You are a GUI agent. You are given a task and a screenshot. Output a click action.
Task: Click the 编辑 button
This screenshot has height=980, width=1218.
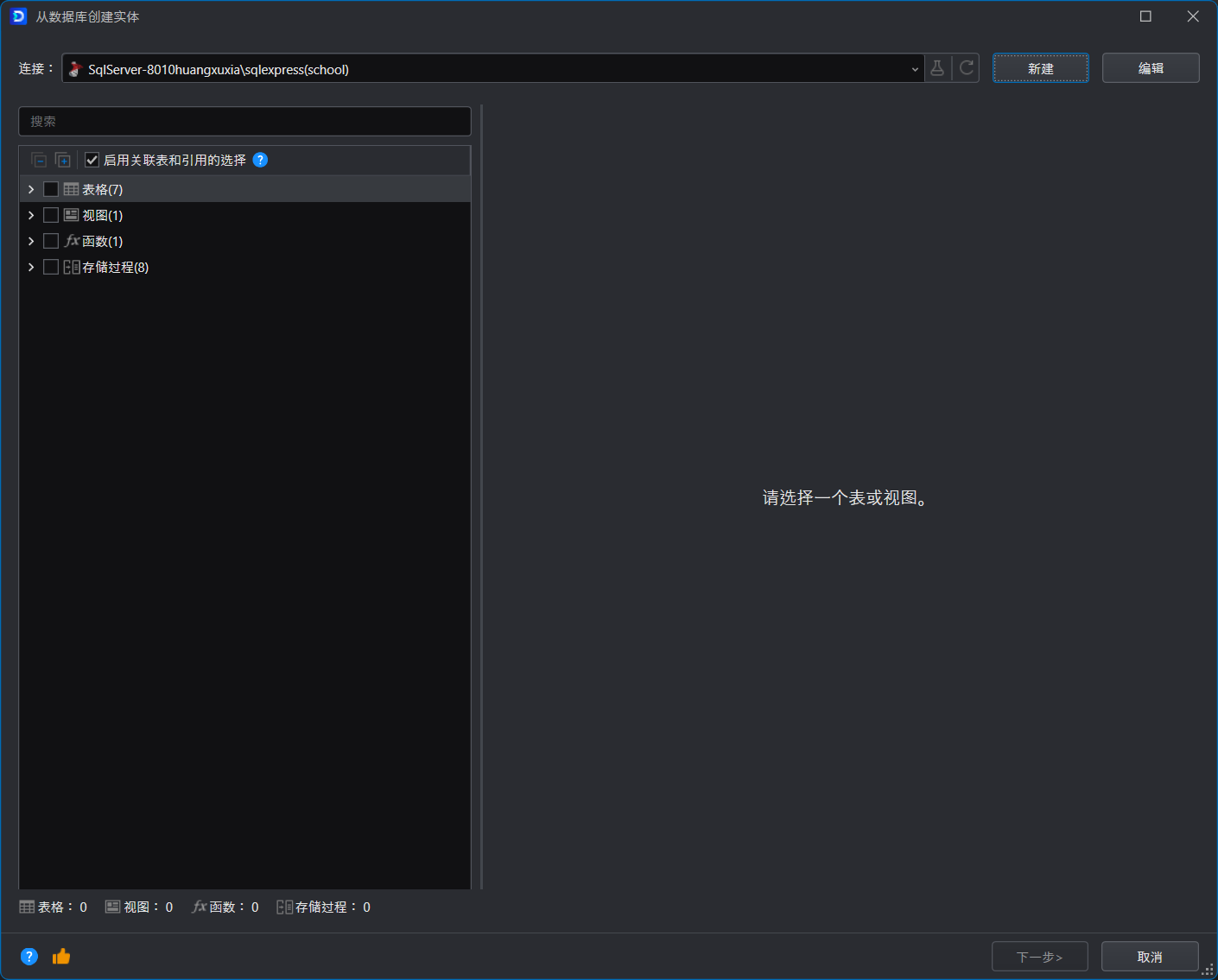click(1151, 68)
